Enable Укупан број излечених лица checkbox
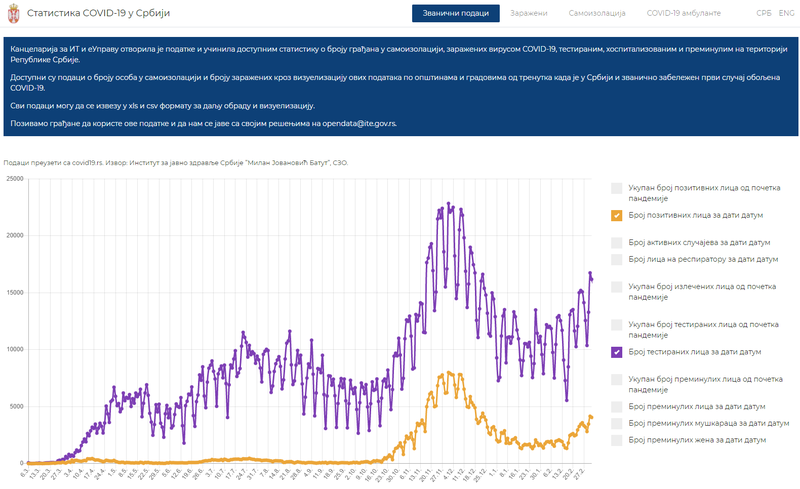 [617, 286]
